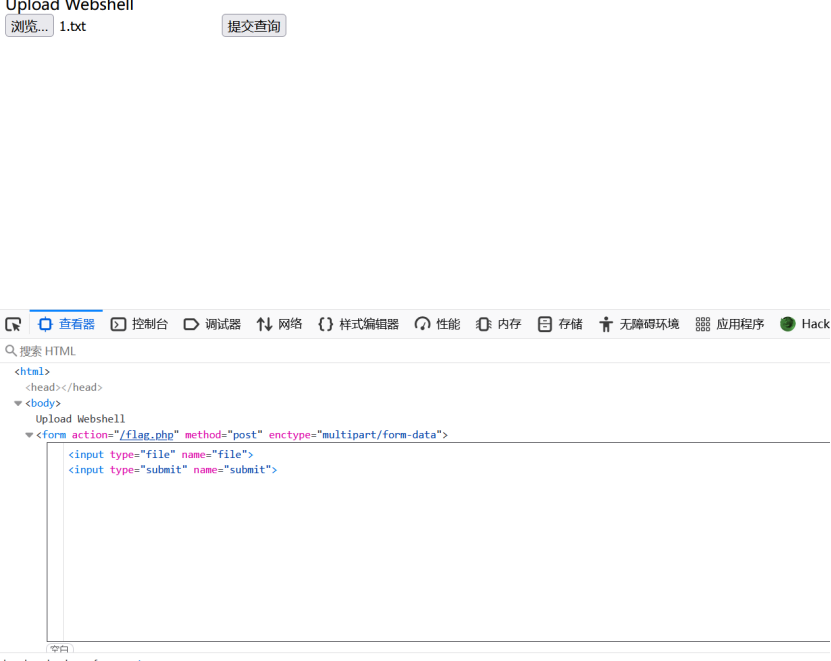This screenshot has width=831, height=661.
Task: Click the Console (控制台) tab icon
Action: click(x=118, y=324)
